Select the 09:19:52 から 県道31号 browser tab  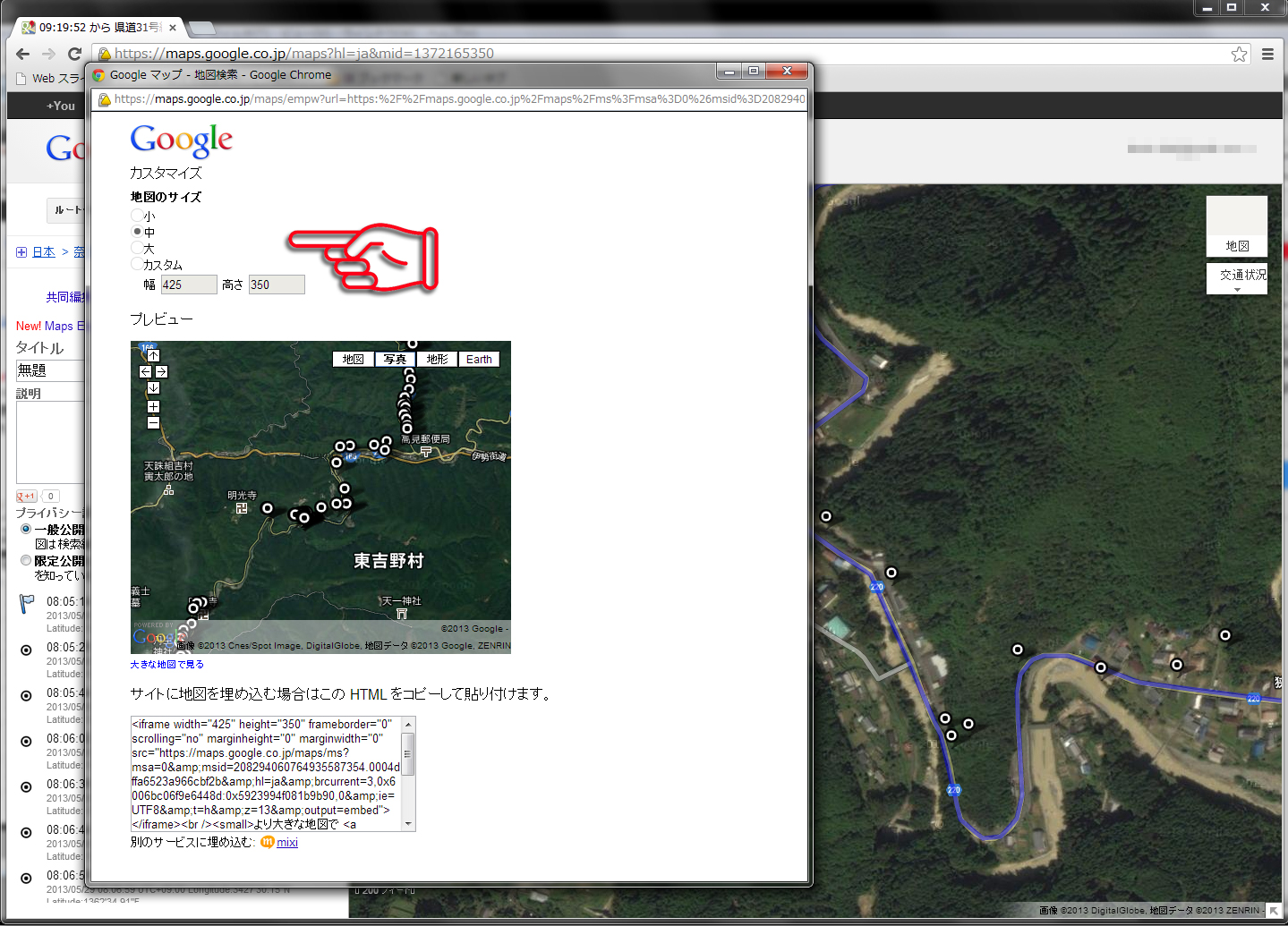click(x=98, y=28)
